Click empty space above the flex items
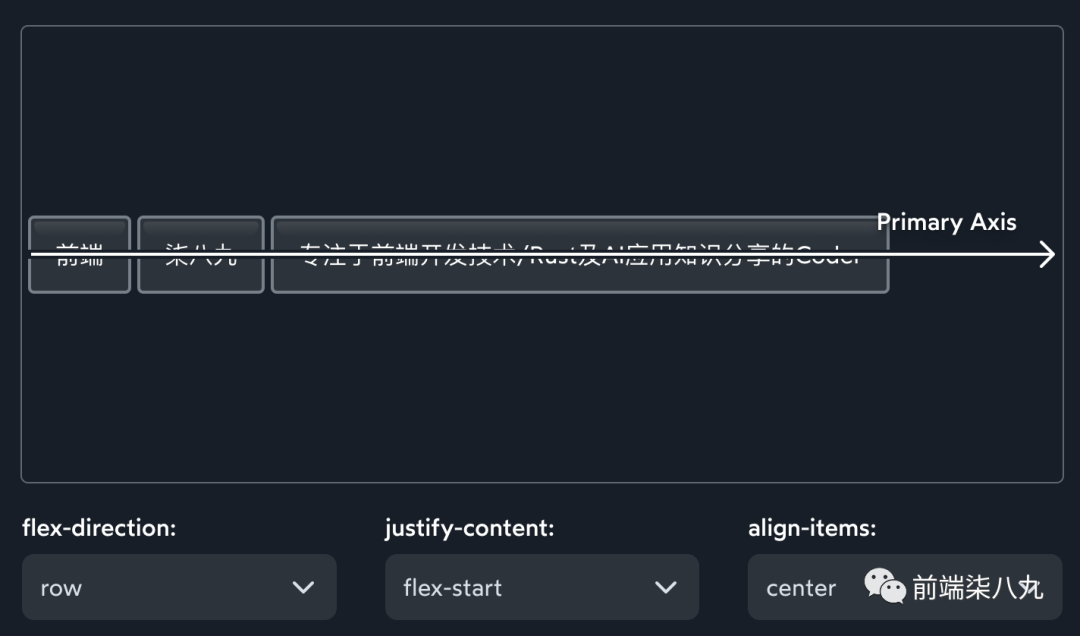Viewport: 1080px width, 636px height. coord(540,120)
